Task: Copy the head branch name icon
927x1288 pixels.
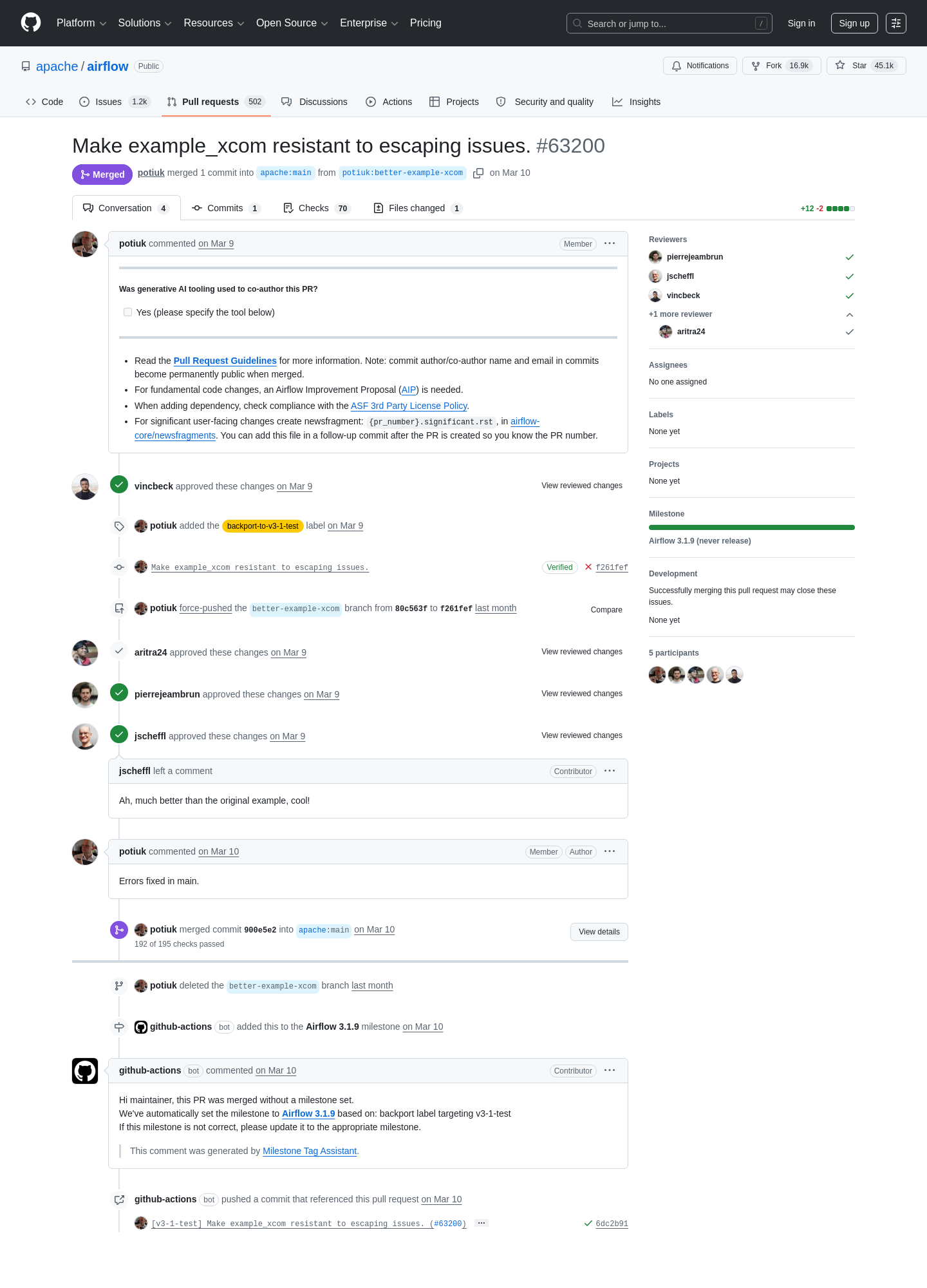Action: (478, 173)
